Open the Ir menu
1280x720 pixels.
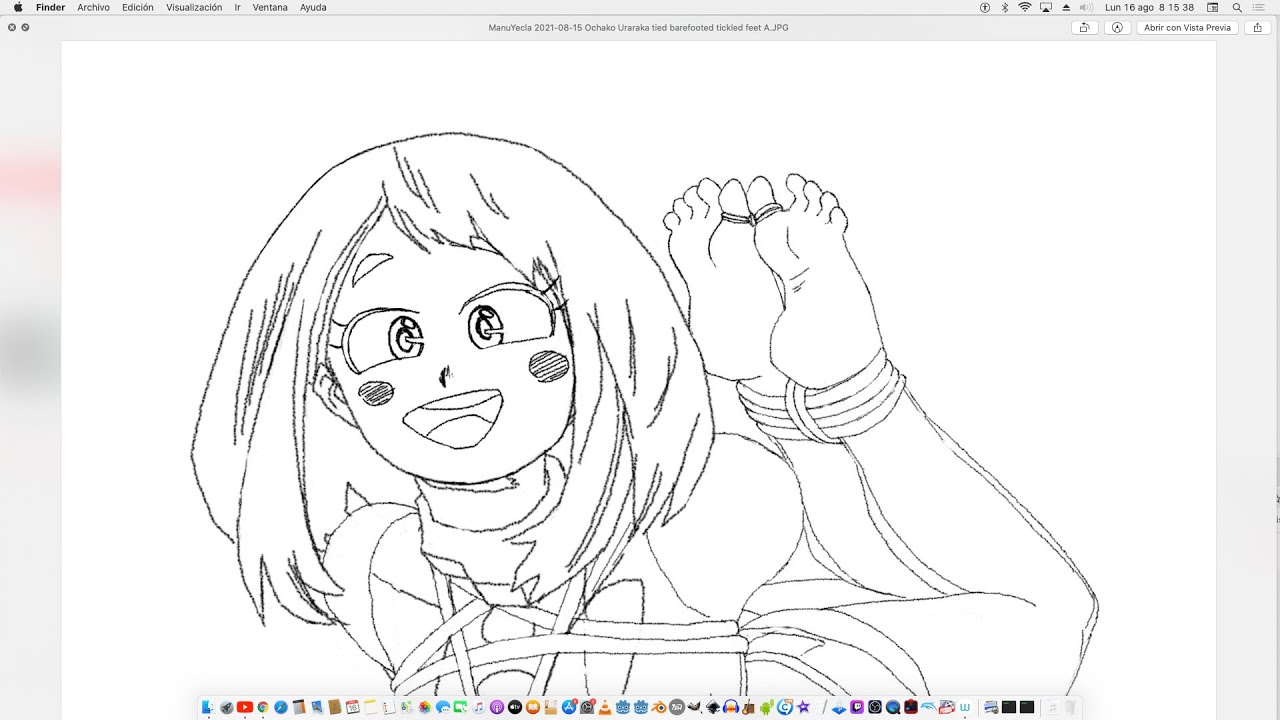pos(237,7)
